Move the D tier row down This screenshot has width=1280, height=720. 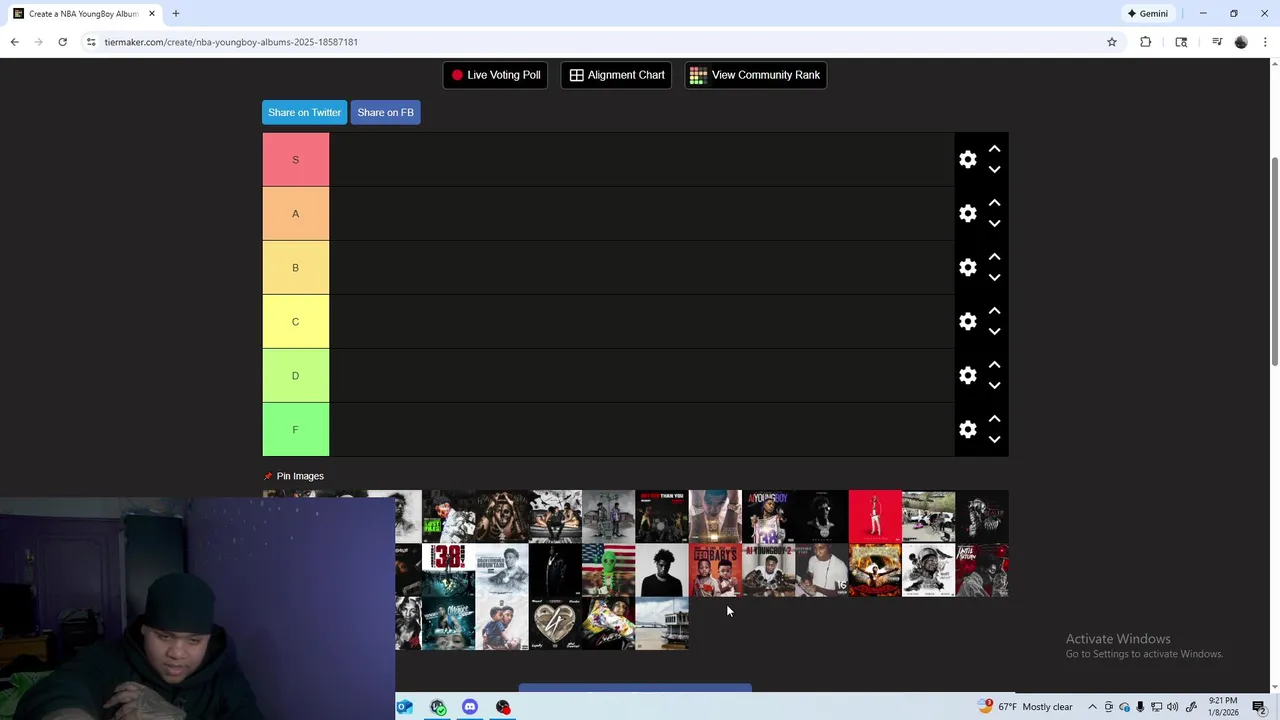[x=994, y=386]
